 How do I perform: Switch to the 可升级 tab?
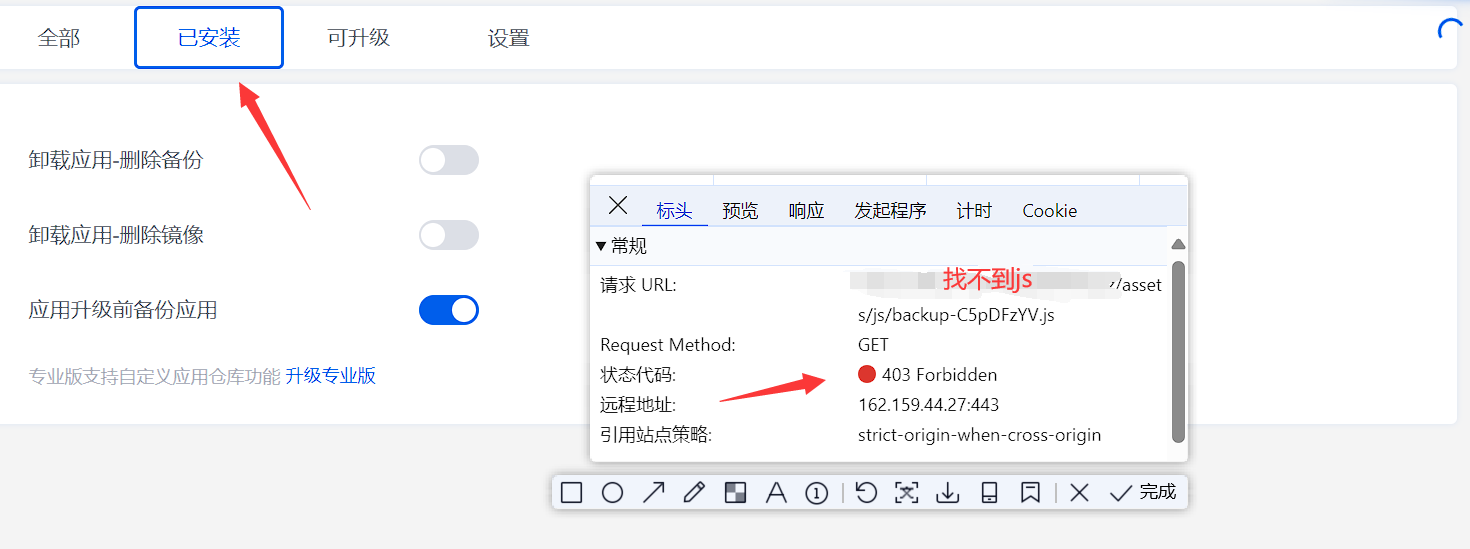pyautogui.click(x=358, y=38)
